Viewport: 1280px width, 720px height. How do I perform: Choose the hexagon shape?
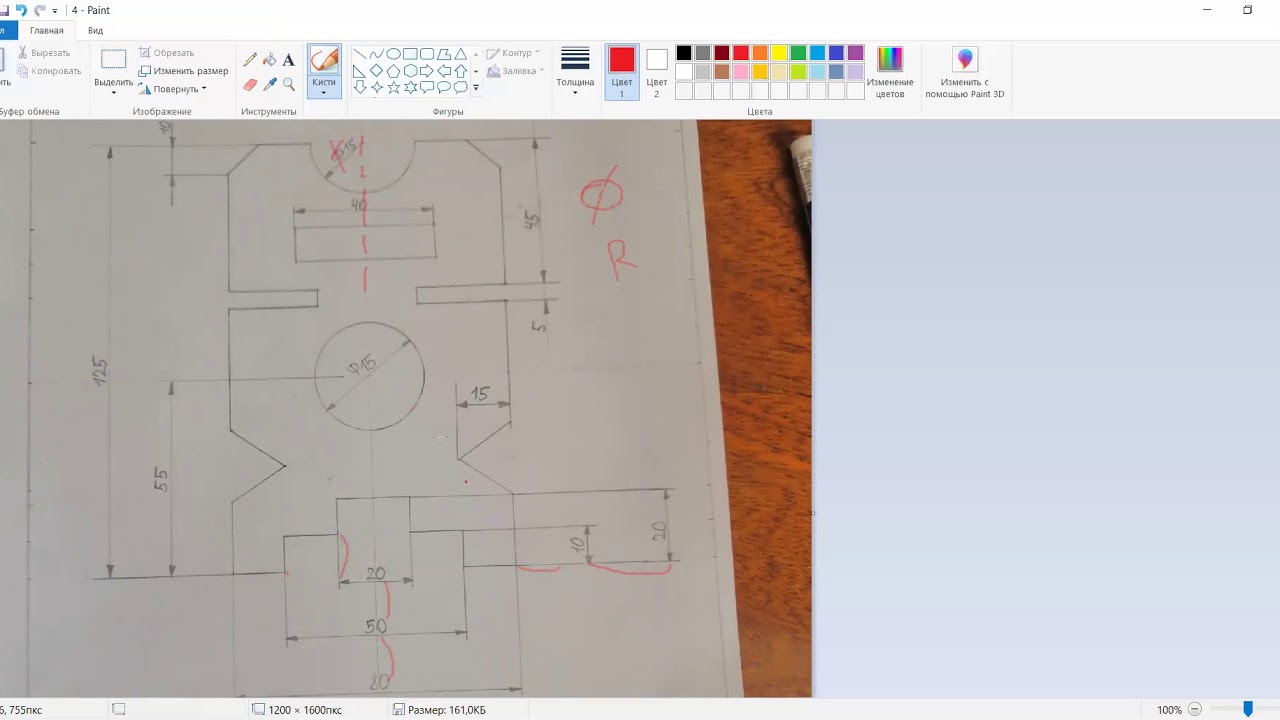[x=410, y=71]
